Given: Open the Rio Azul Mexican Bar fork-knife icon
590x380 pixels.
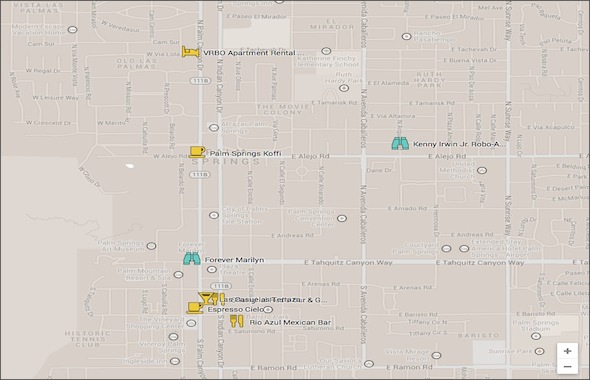Looking at the screenshot, I should [x=237, y=321].
